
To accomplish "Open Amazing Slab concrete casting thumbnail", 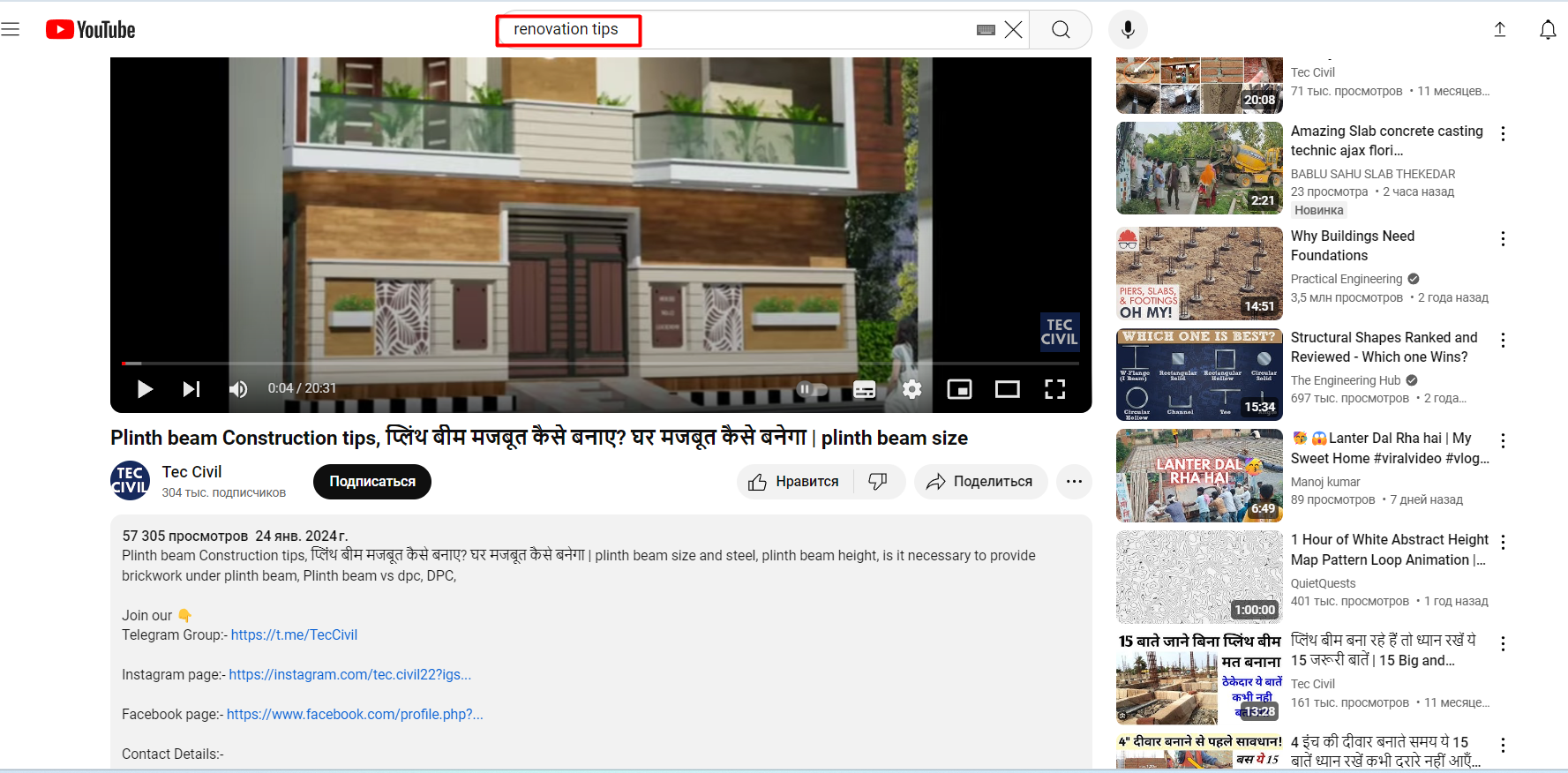I will 1199,169.
